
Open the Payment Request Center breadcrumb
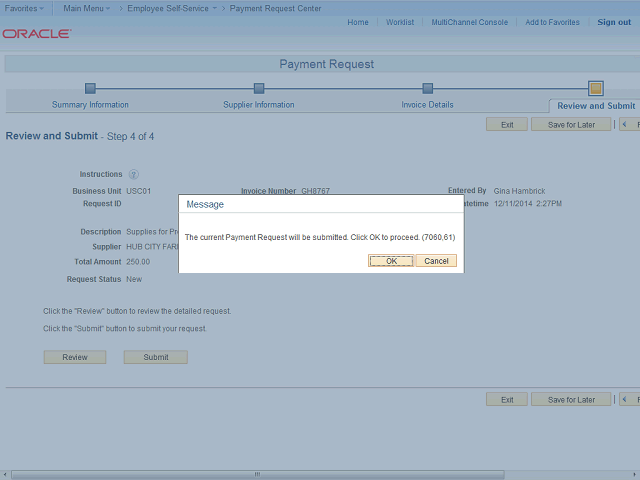275,8
